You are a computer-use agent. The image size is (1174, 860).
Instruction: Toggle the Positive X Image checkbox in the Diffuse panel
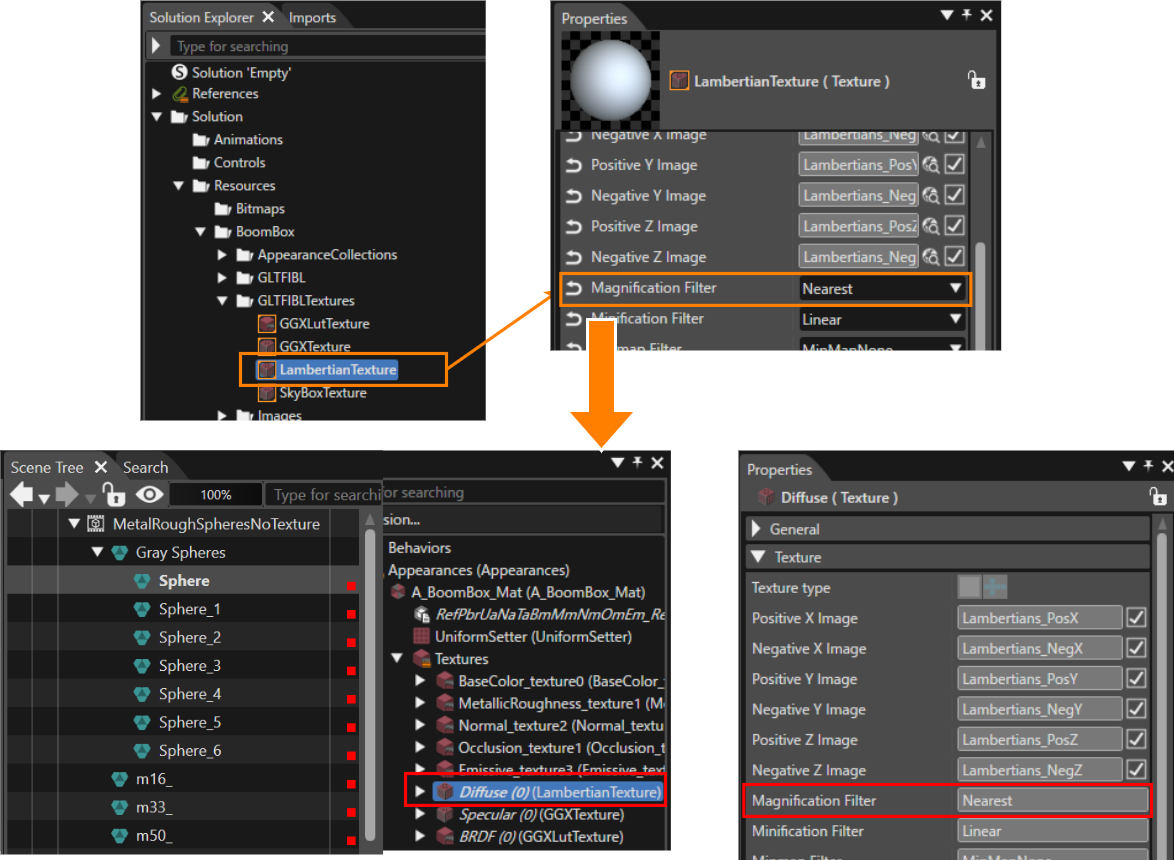[x=1136, y=618]
